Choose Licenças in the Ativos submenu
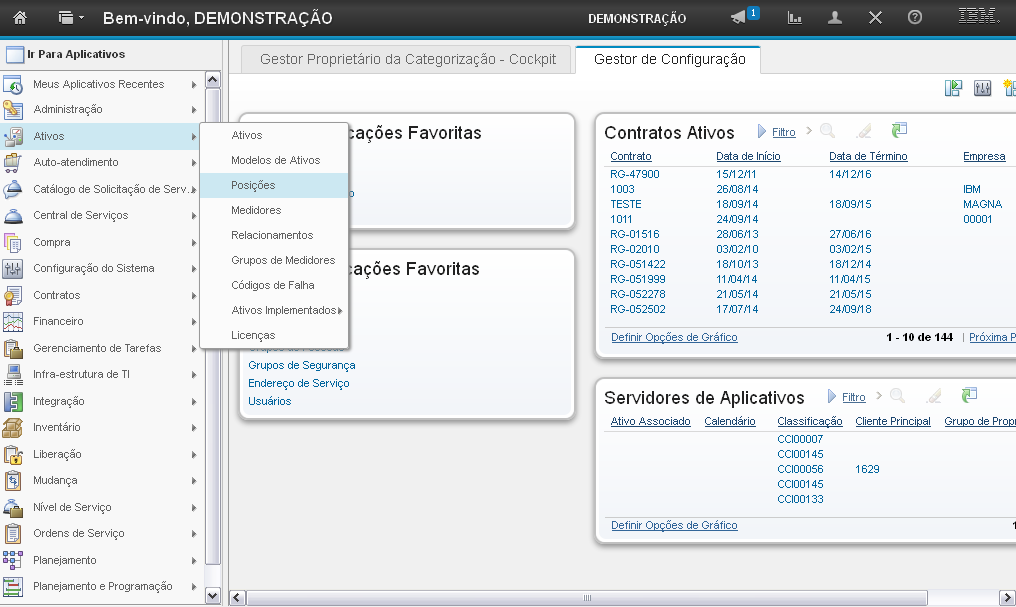 (253, 335)
